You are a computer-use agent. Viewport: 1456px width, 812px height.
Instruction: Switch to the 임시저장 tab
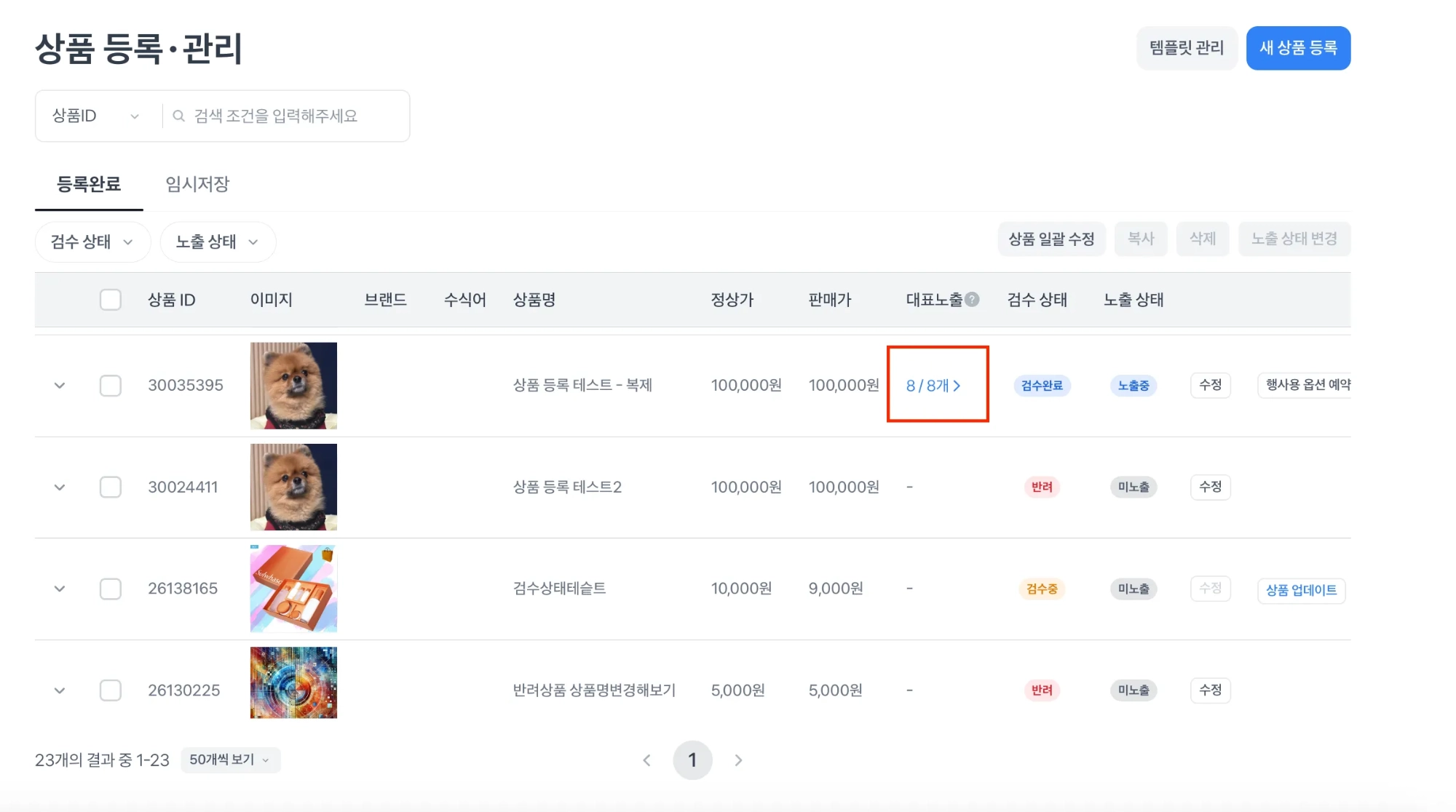(x=197, y=184)
